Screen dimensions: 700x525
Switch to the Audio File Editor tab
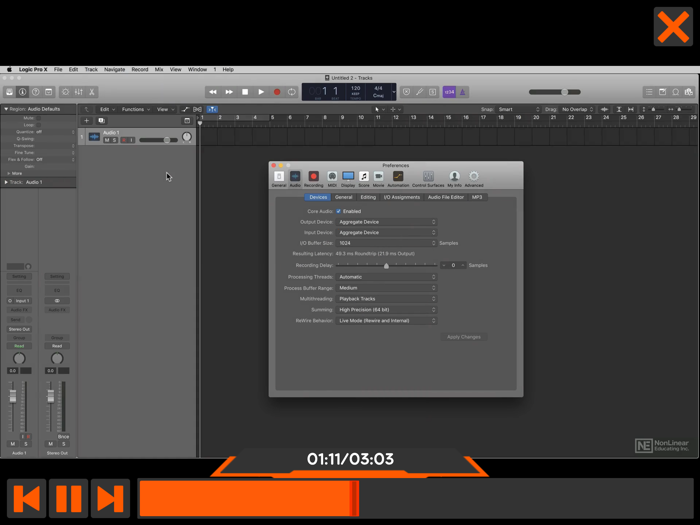coord(446,197)
